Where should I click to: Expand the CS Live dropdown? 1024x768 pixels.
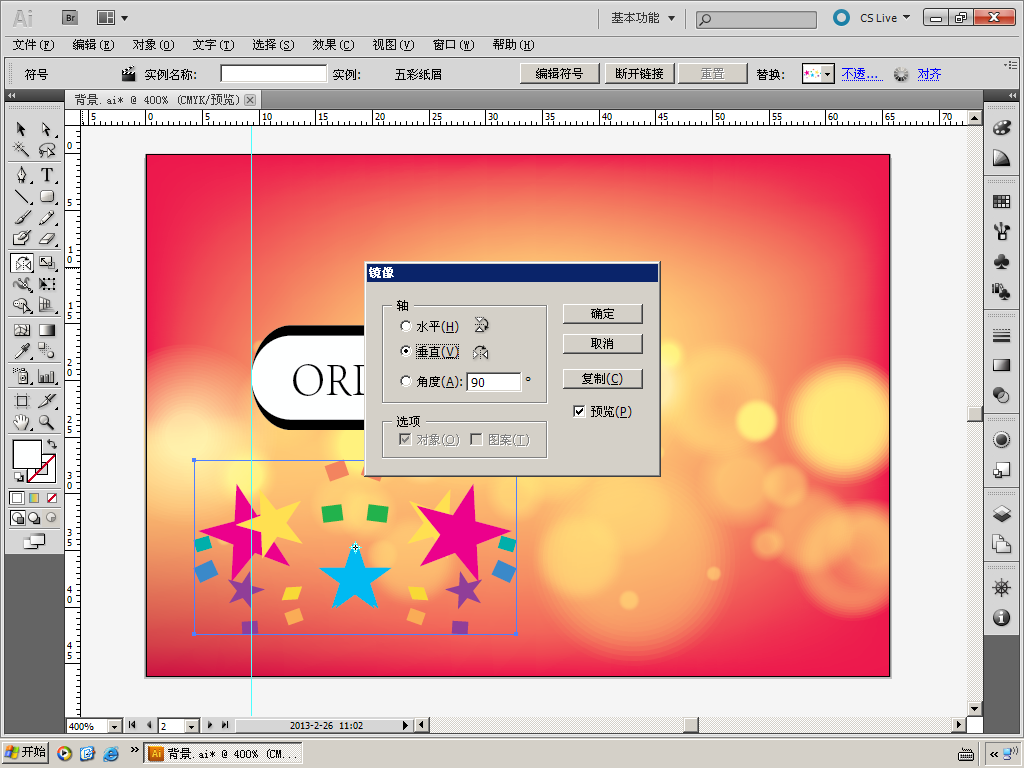pos(885,18)
